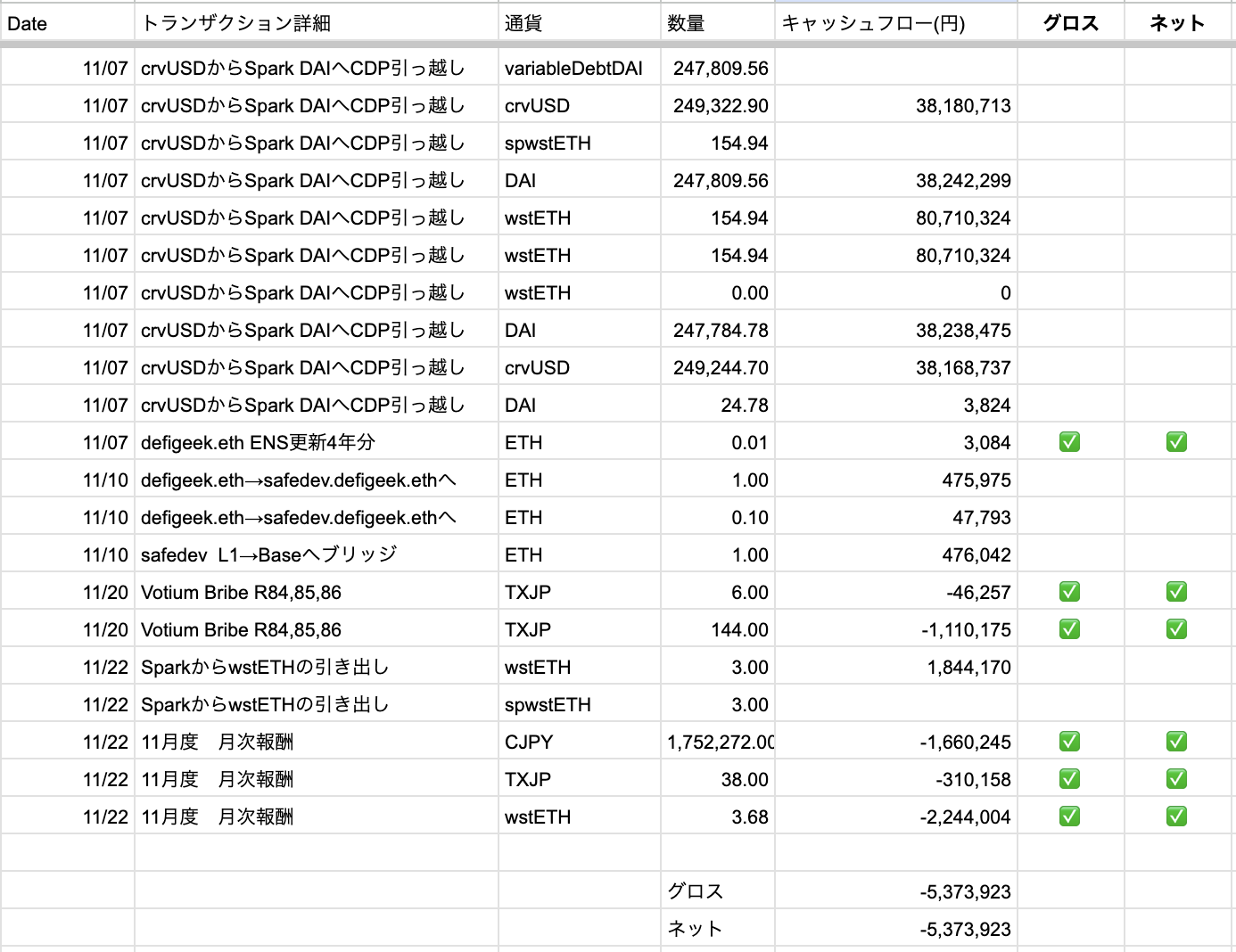Viewport: 1236px width, 952px height.
Task: Toggle ネット checkbox for ENS更新4年分 row
Action: tap(1176, 442)
